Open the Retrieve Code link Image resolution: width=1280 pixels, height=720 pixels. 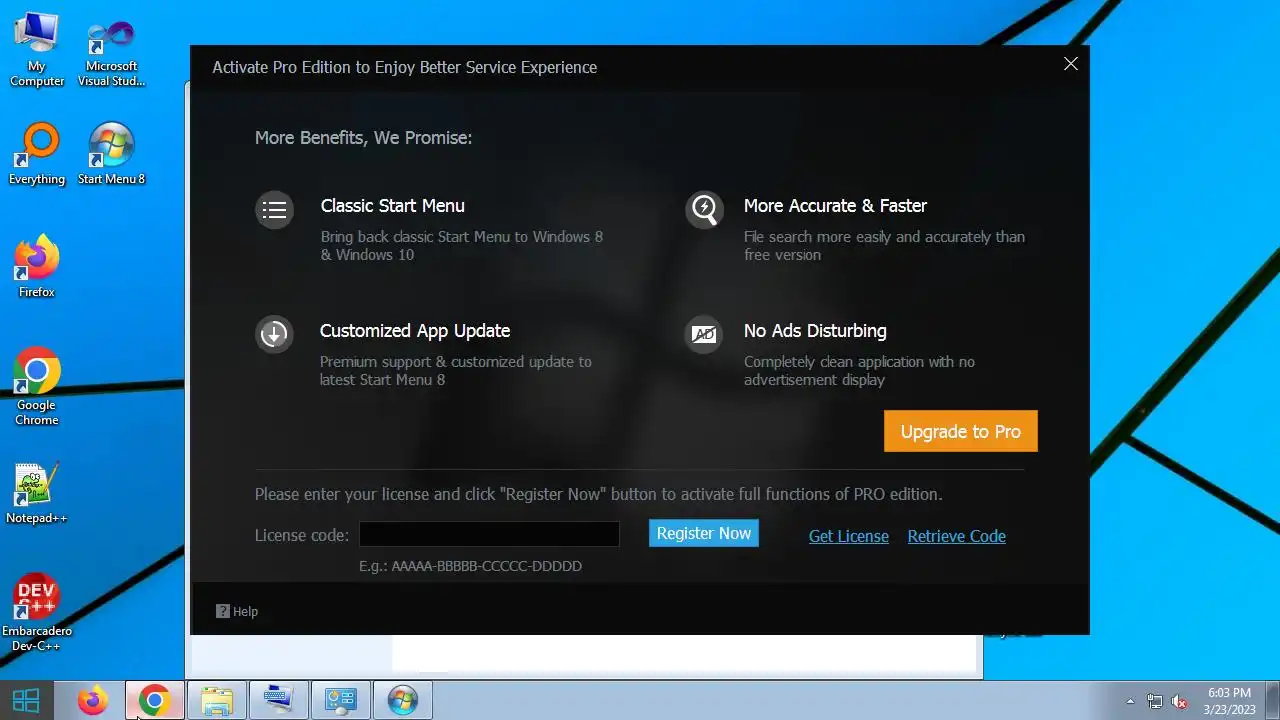957,536
